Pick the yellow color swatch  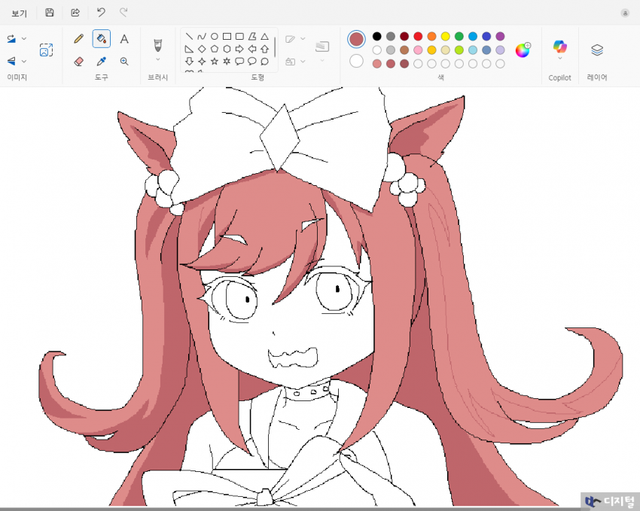pyautogui.click(x=445, y=36)
